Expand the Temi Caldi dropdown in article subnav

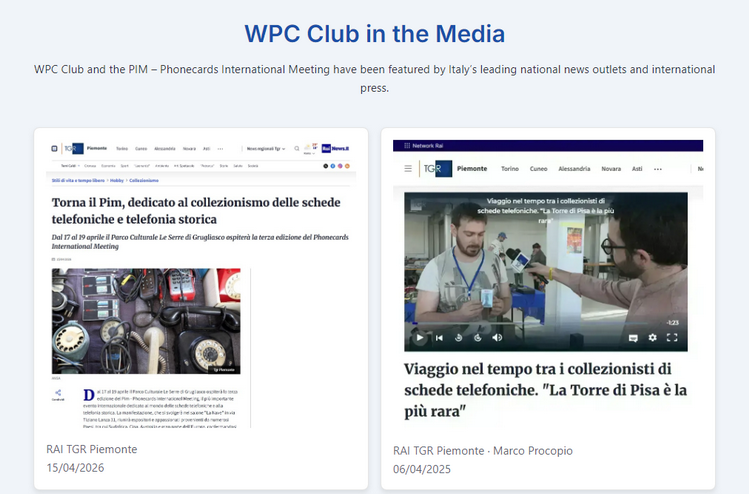pyautogui.click(x=69, y=166)
